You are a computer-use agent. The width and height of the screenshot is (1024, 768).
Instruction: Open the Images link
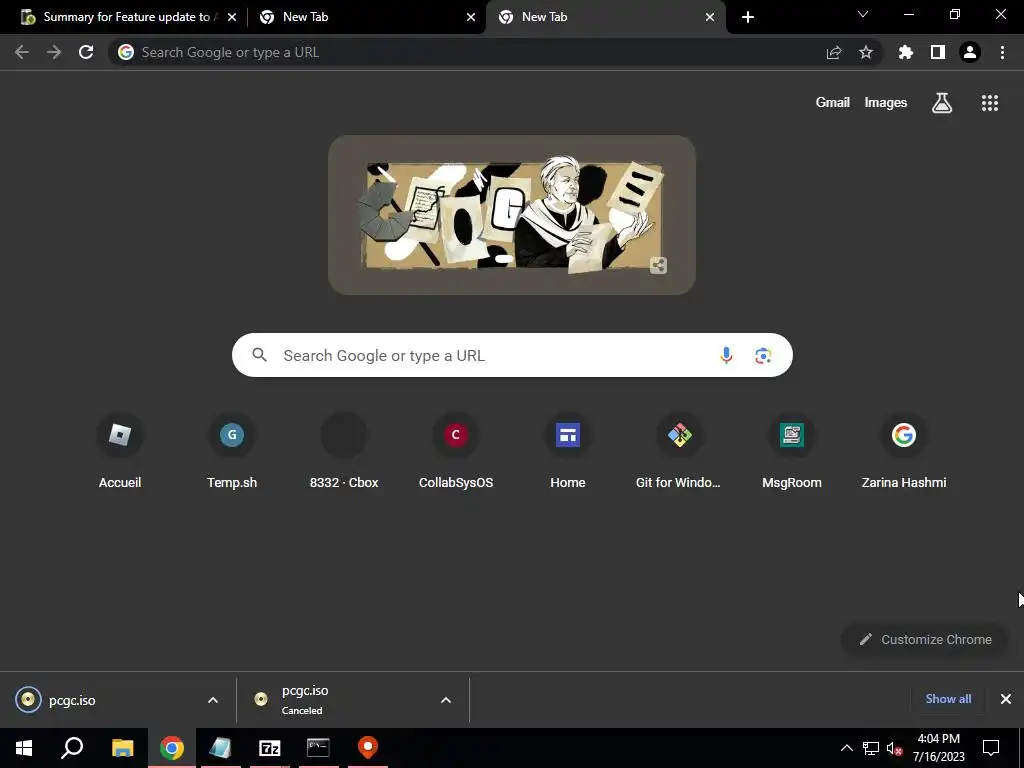tap(886, 103)
